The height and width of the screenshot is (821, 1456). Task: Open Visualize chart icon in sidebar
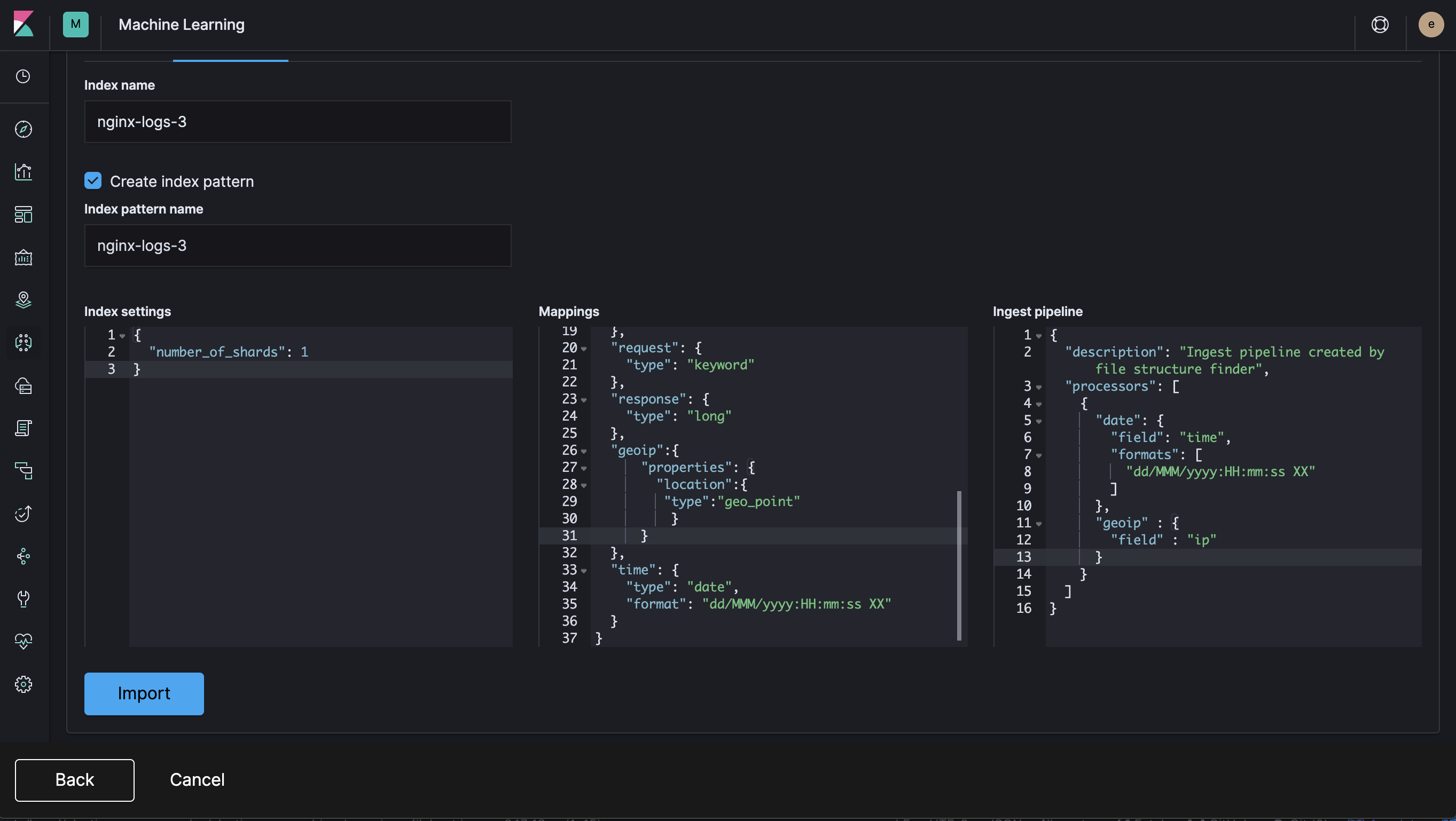(23, 172)
